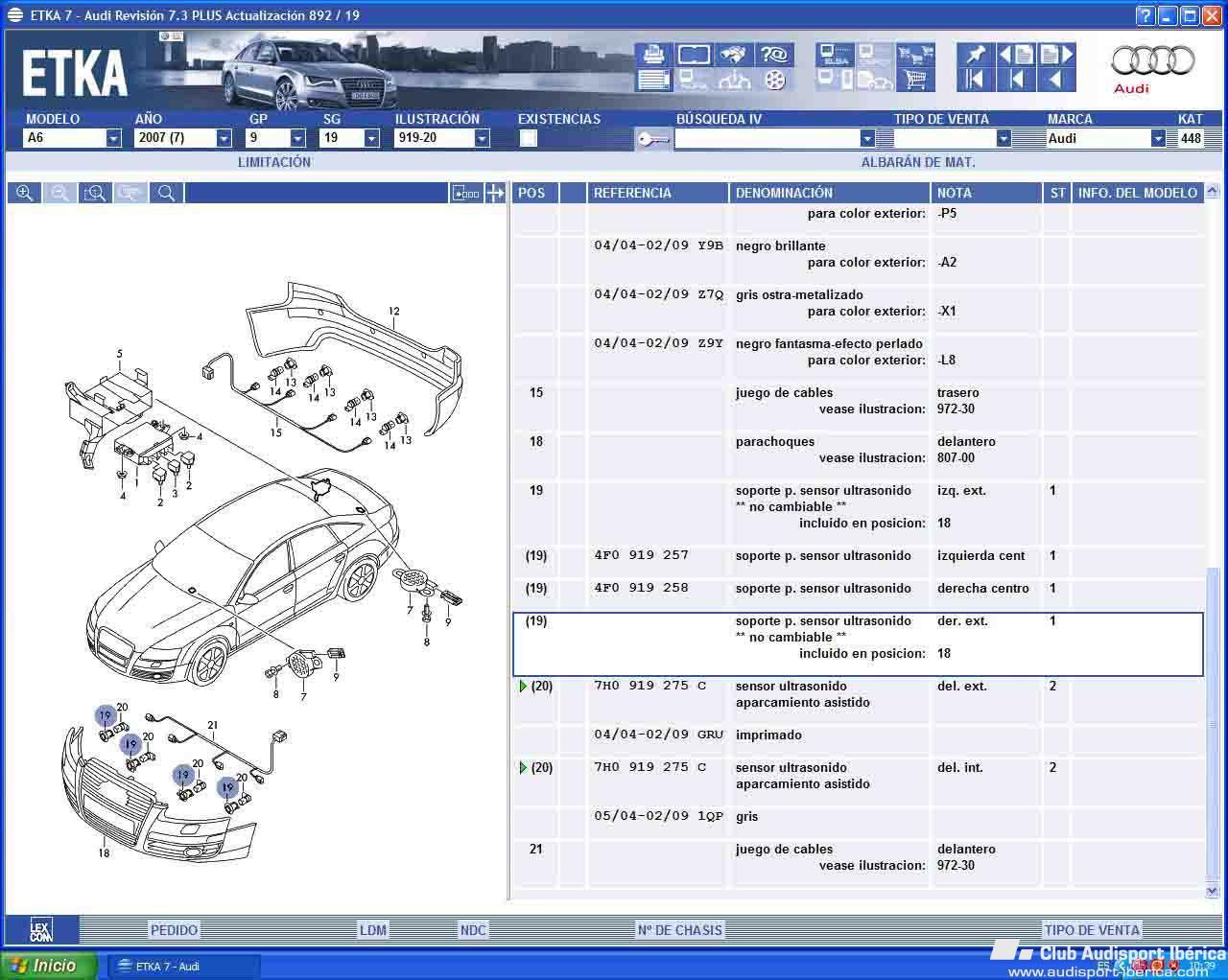Zoom in on the illustration
Viewport: 1228px width, 980px height.
pos(25,193)
